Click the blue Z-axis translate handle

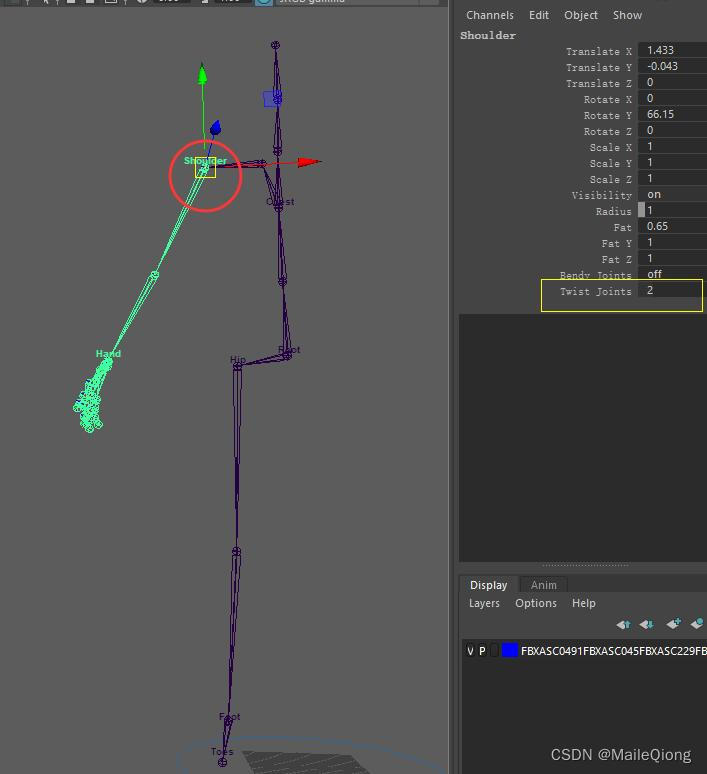point(215,128)
